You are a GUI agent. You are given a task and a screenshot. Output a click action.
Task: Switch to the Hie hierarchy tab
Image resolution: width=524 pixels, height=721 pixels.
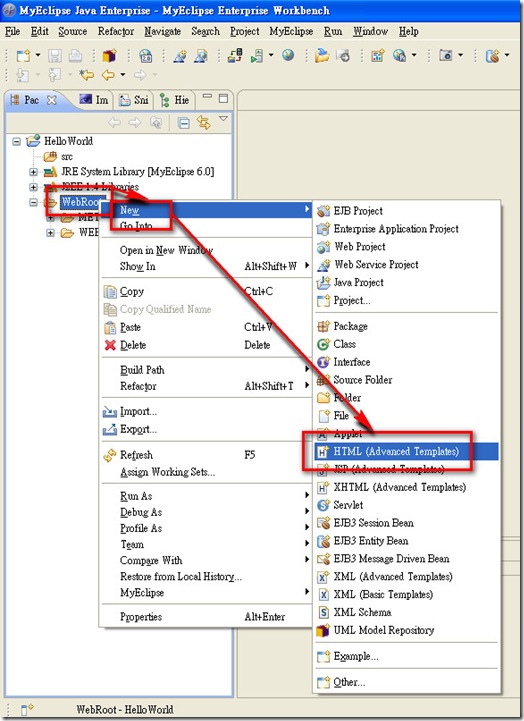pyautogui.click(x=175, y=100)
